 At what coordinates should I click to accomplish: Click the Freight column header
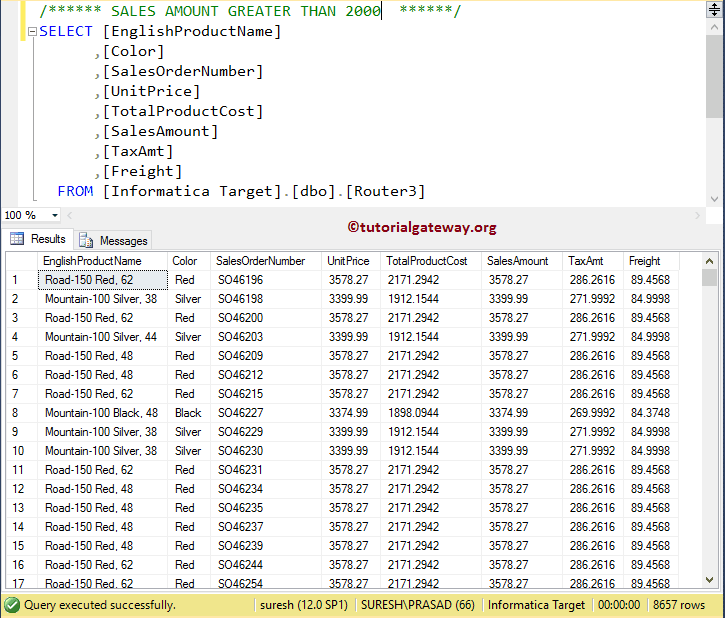tap(645, 261)
